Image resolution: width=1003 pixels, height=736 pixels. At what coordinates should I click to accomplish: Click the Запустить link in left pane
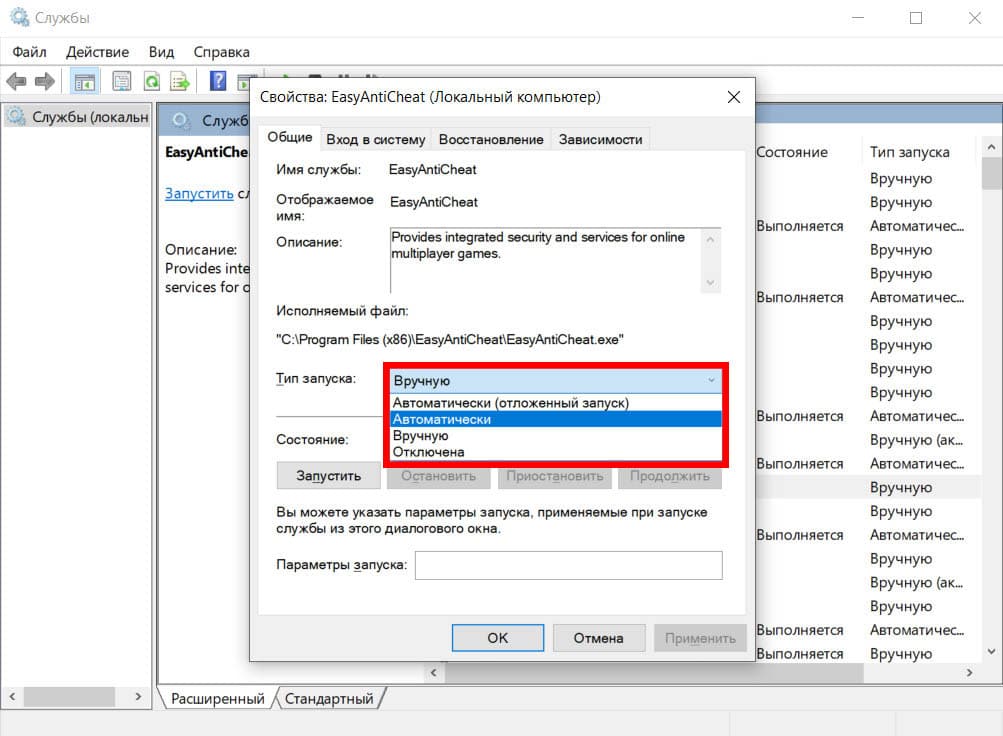click(x=199, y=194)
